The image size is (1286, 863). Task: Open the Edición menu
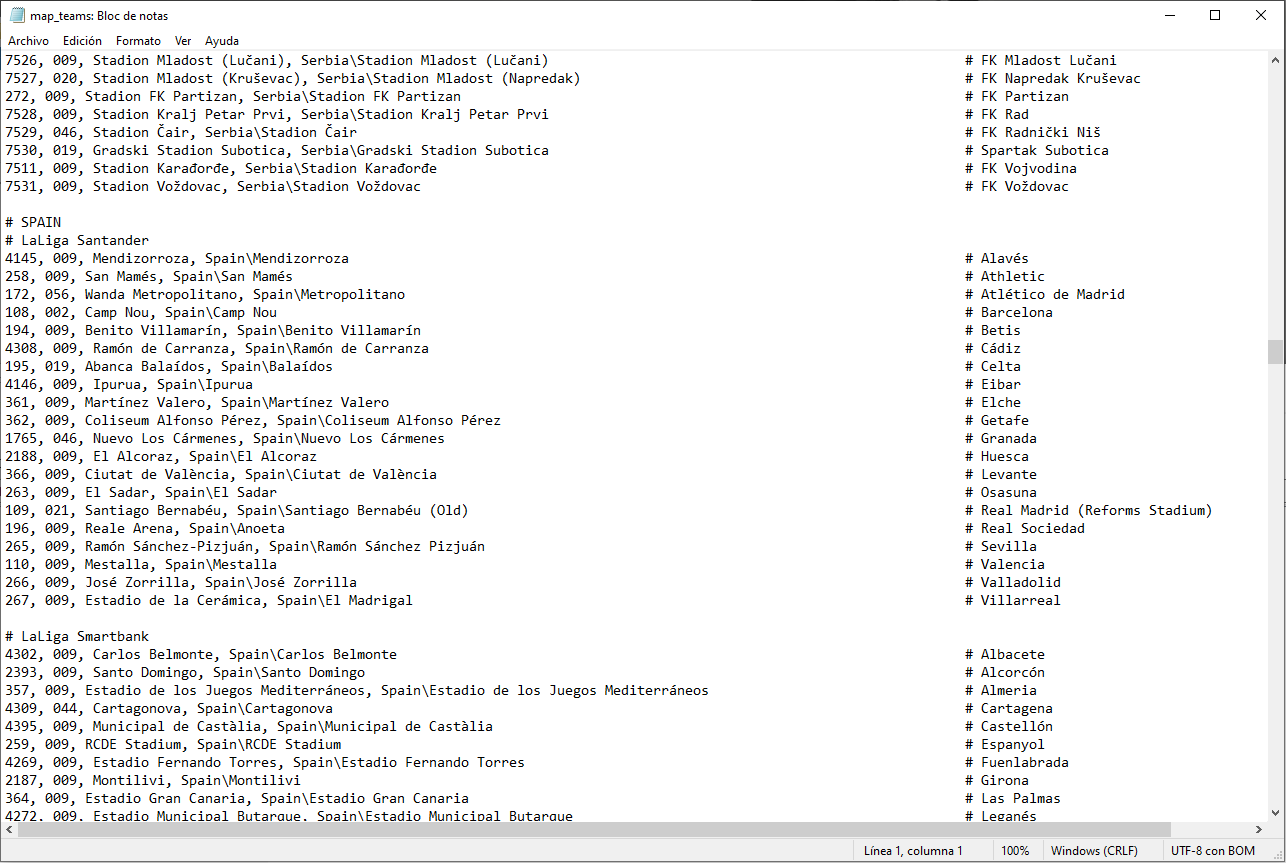coord(82,41)
